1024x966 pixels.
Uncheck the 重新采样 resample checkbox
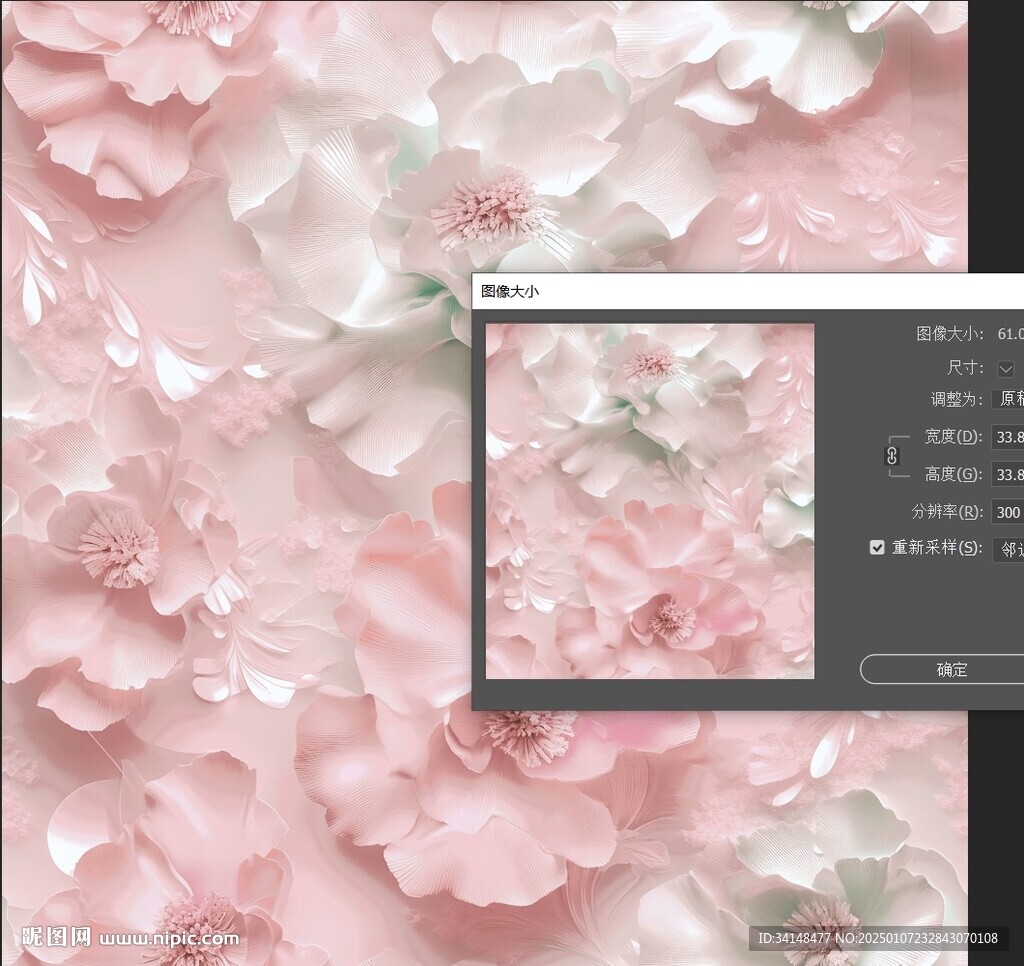(x=877, y=548)
